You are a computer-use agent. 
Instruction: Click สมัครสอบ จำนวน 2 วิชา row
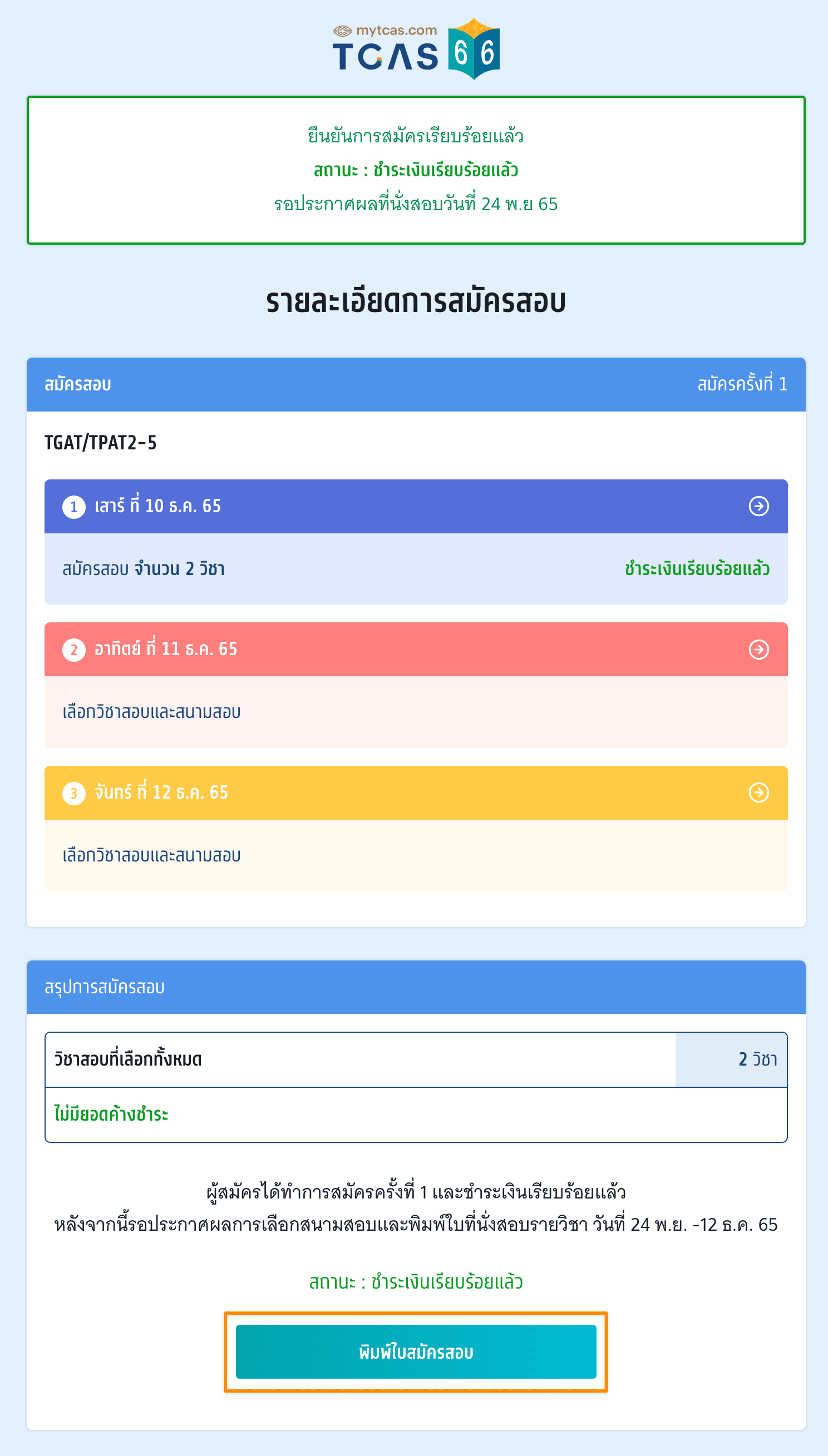416,568
